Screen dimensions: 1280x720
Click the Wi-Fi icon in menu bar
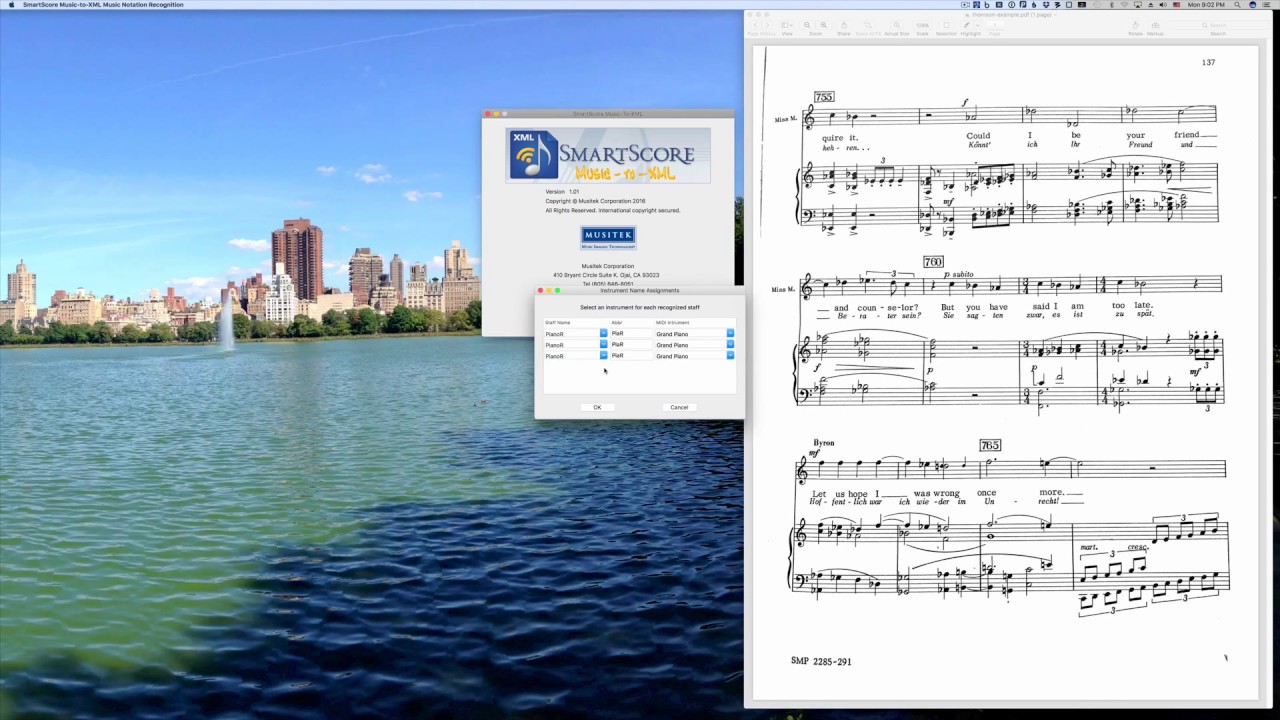click(1125, 4)
